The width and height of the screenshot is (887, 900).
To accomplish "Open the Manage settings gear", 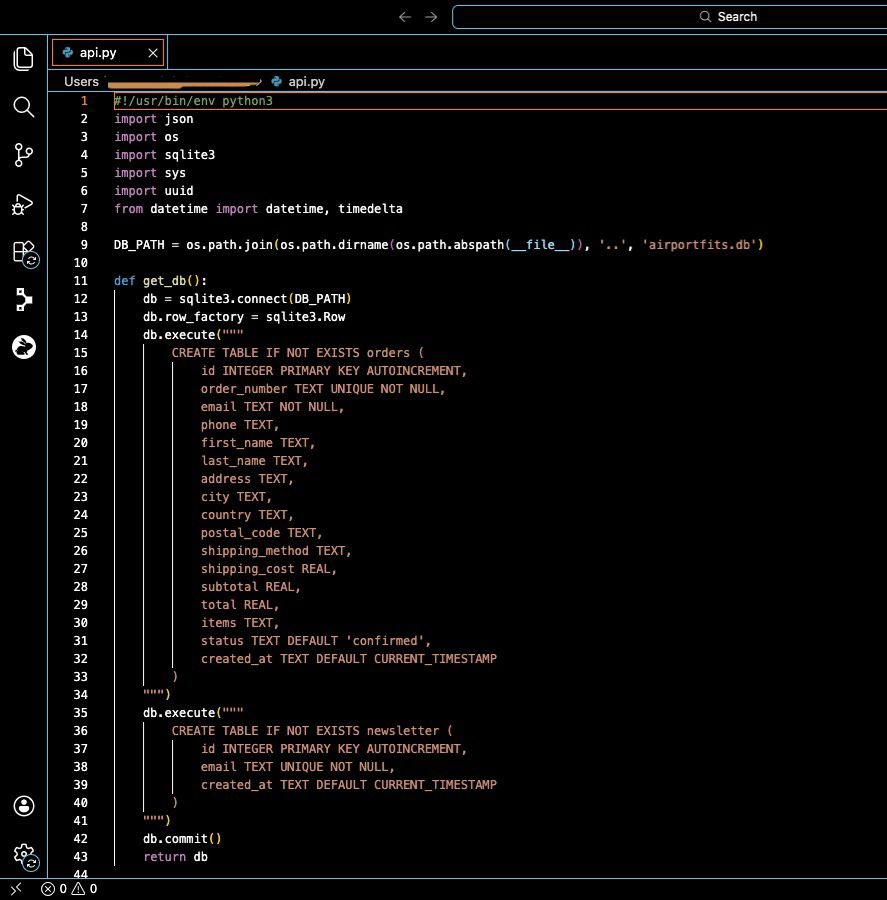I will [25, 856].
